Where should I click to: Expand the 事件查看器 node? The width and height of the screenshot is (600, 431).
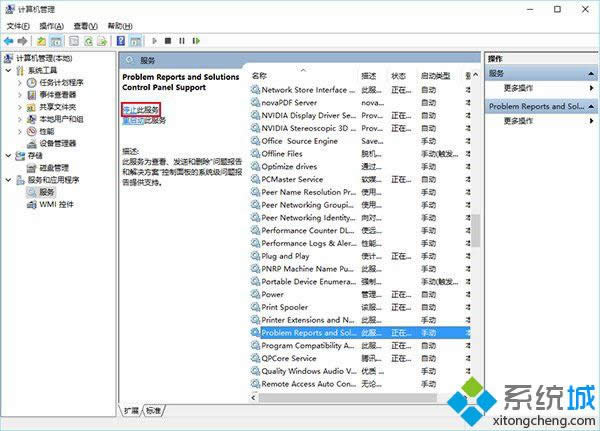tap(20, 95)
